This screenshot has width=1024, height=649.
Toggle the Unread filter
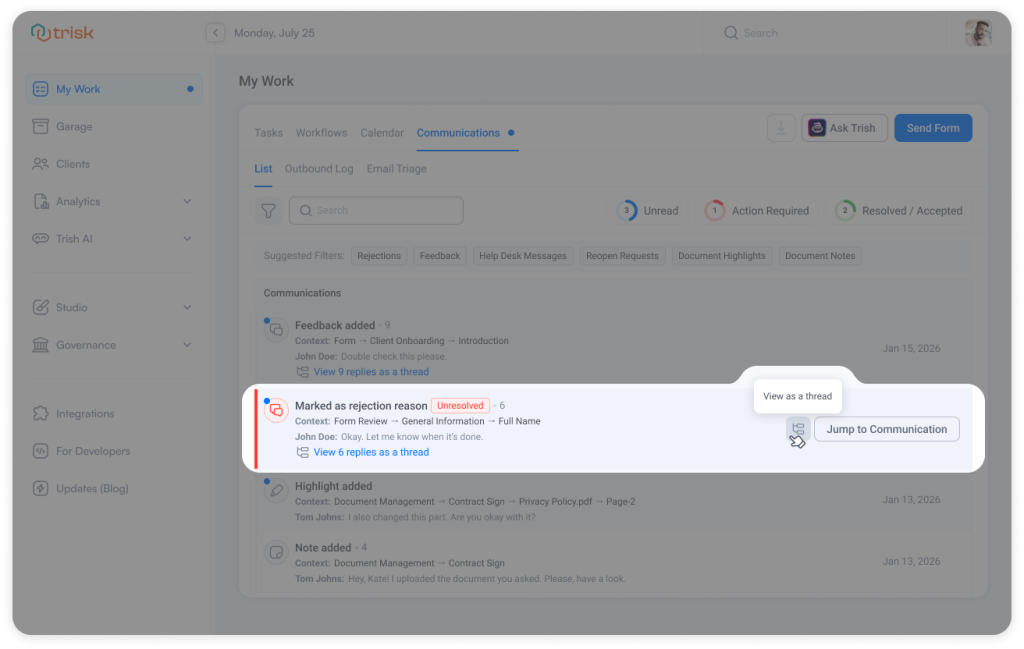(649, 210)
